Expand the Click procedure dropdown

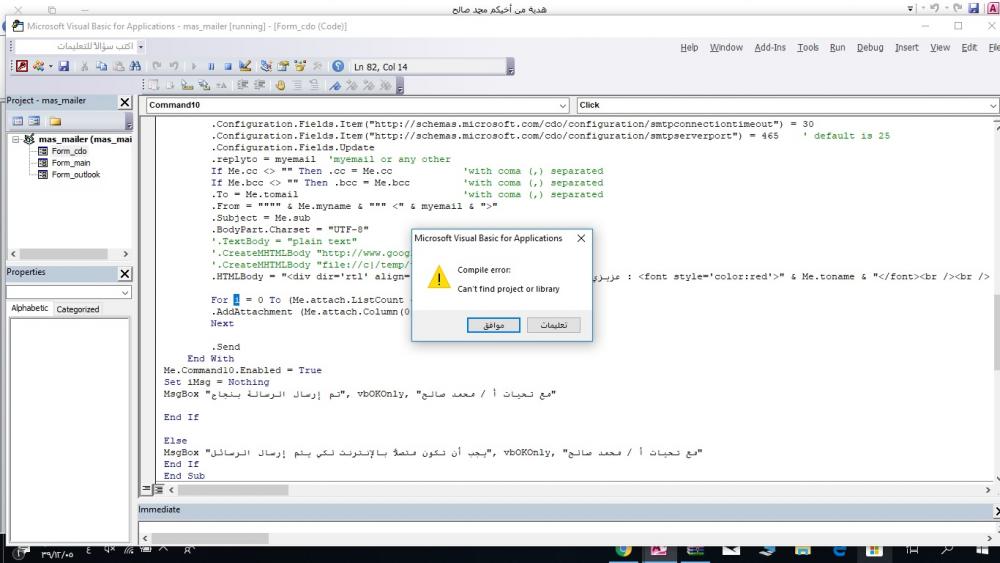point(992,105)
